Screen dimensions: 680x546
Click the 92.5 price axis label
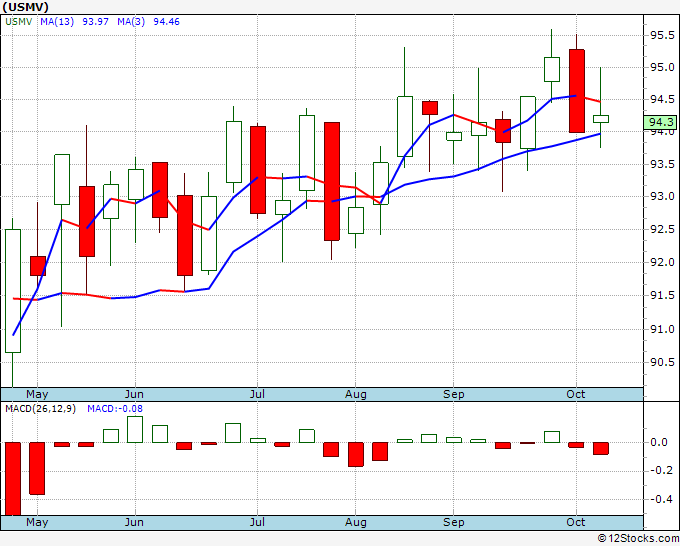(x=662, y=229)
